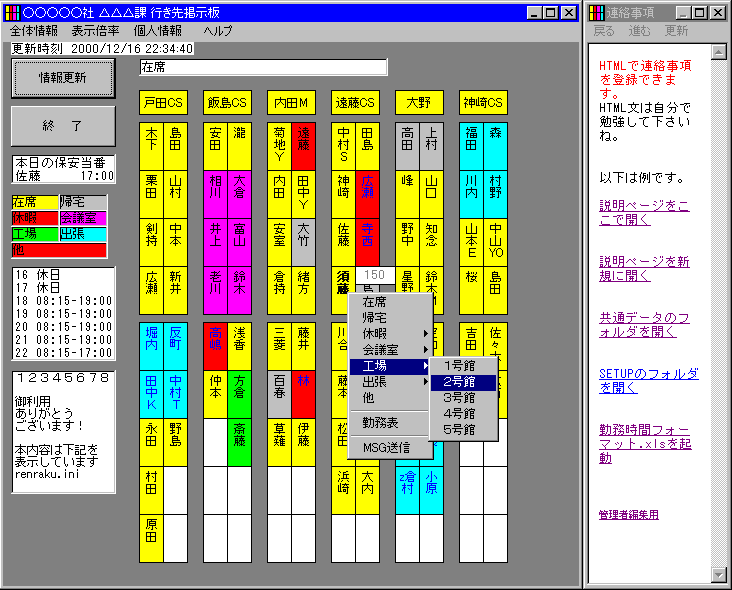Click the 飯島CS group header
The width and height of the screenshot is (732, 590).
[227, 103]
